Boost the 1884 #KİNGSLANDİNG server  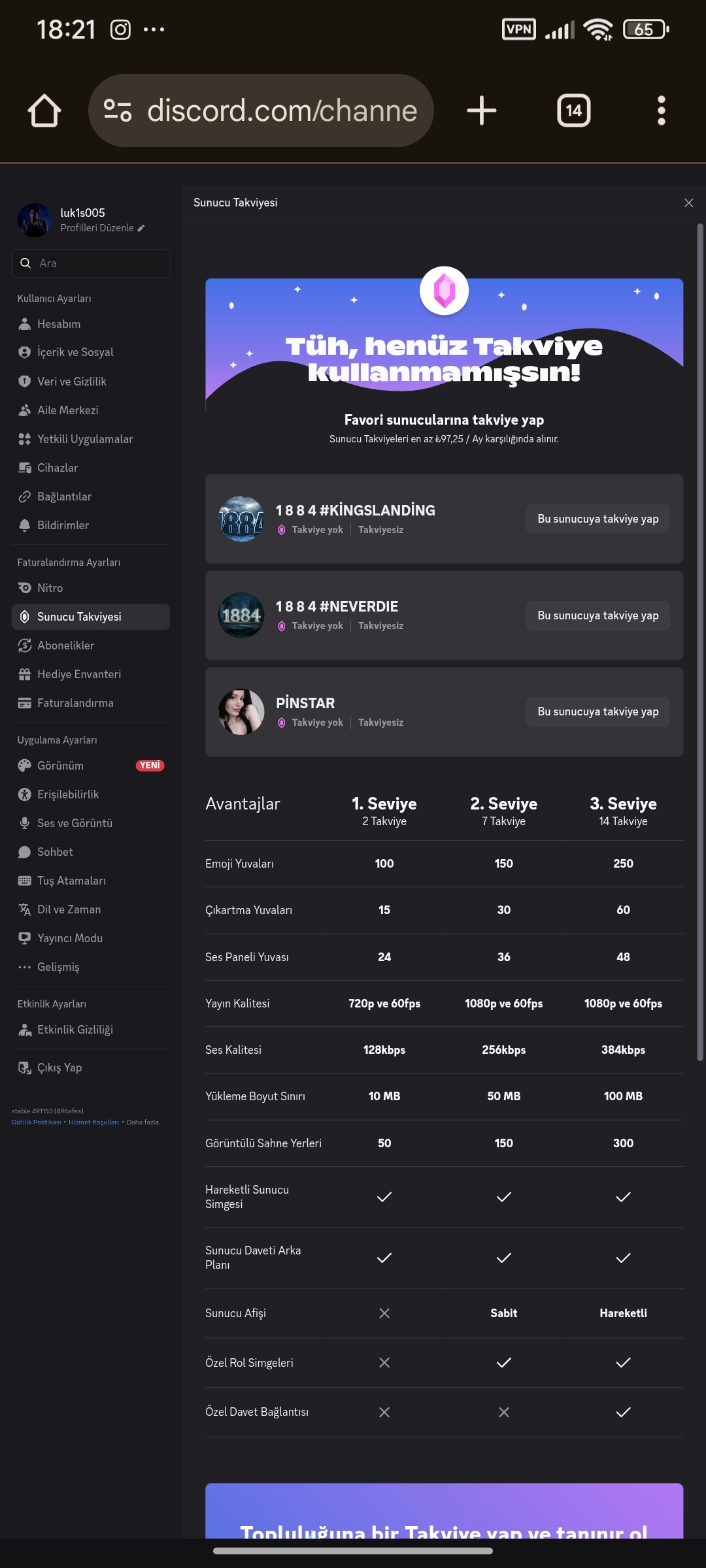click(x=598, y=519)
